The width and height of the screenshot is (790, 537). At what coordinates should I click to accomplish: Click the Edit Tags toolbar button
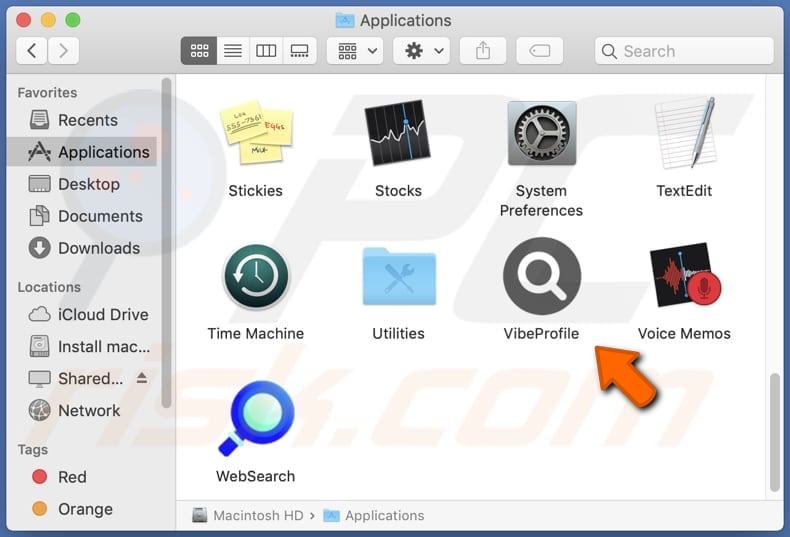(540, 51)
